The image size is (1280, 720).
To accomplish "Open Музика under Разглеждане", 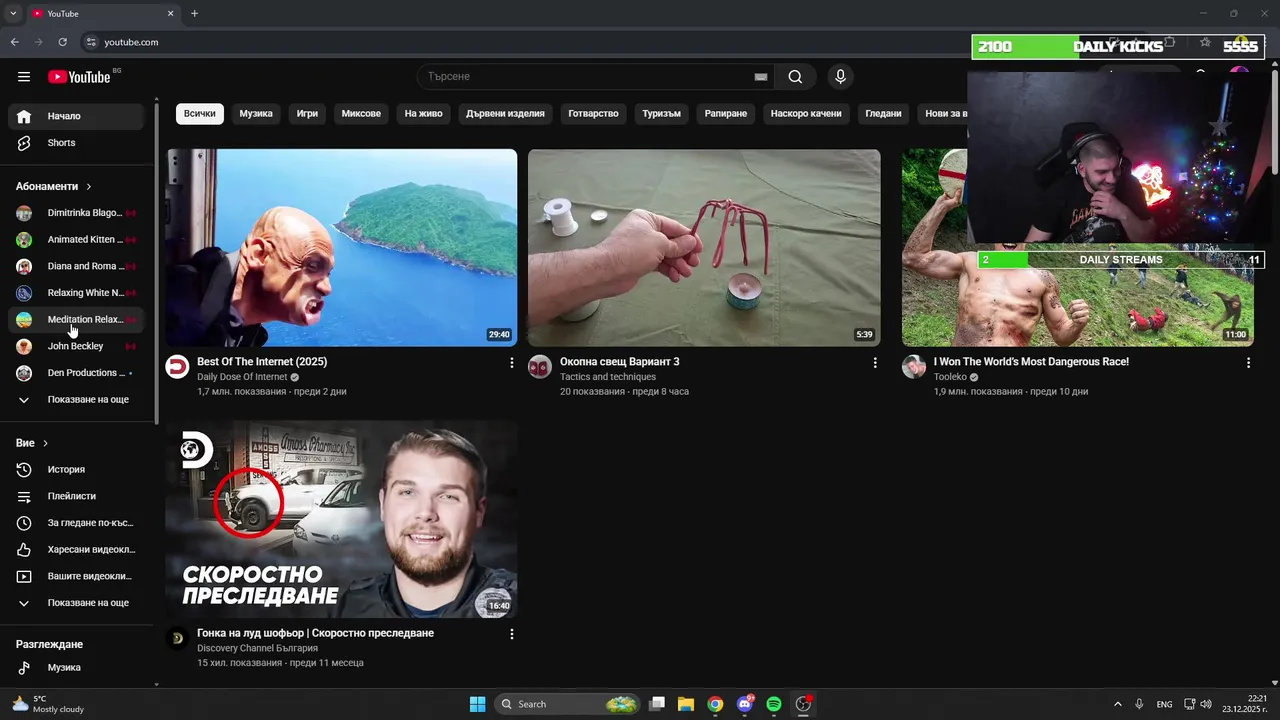I will click(x=76, y=667).
